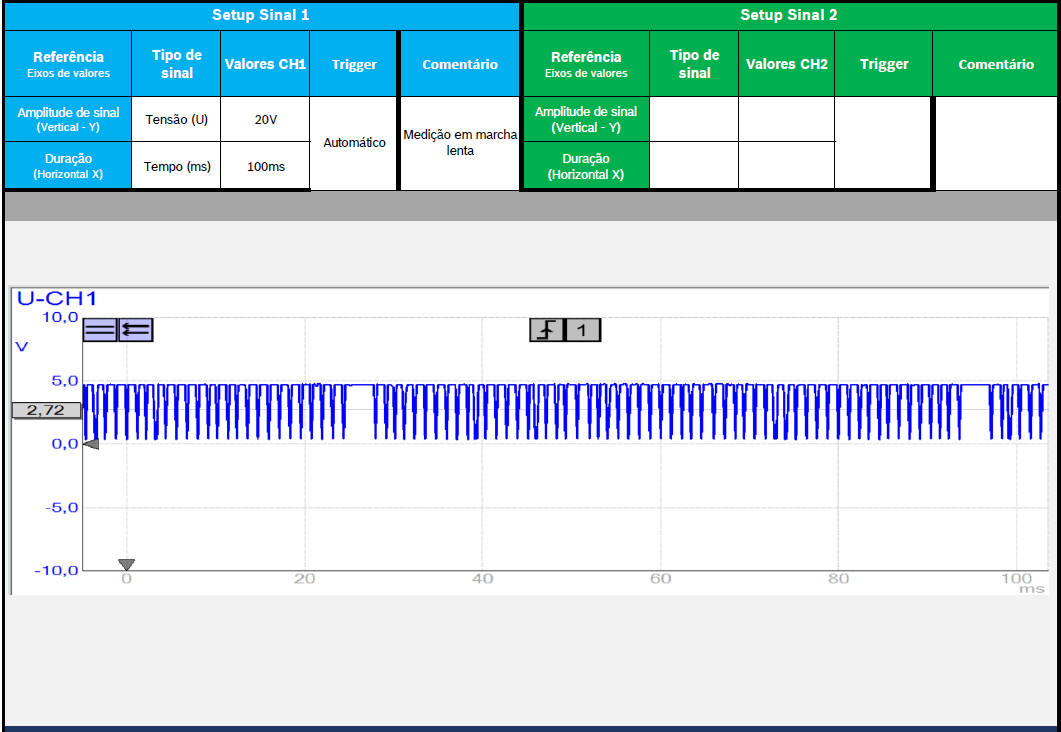Click the empty Trigger cell for Sinal 2
Image resolution: width=1061 pixels, height=732 pixels.
pyautogui.click(x=883, y=143)
